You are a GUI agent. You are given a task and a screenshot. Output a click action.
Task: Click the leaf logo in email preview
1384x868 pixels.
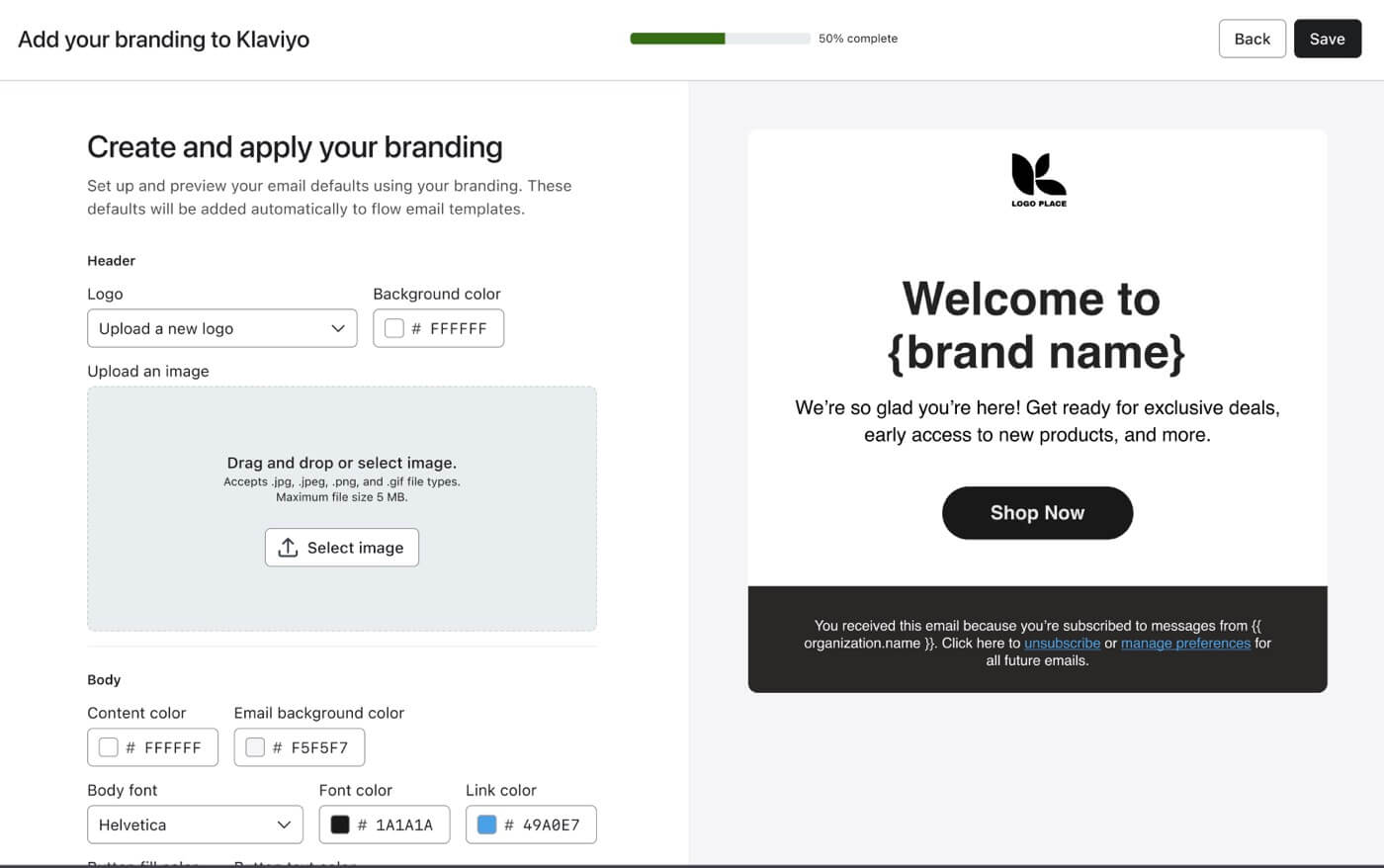click(1038, 176)
